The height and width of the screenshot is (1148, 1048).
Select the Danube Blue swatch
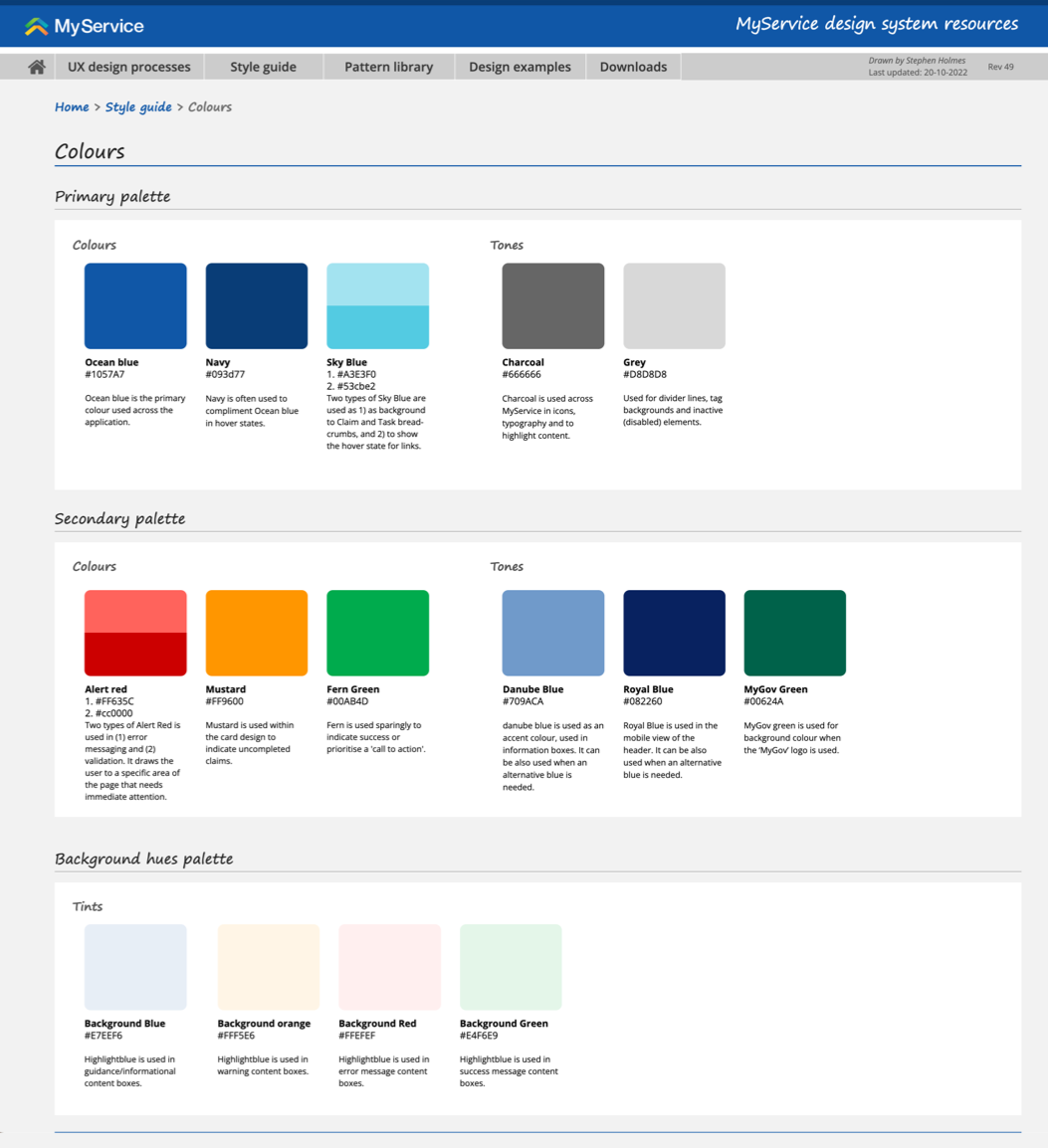click(553, 633)
